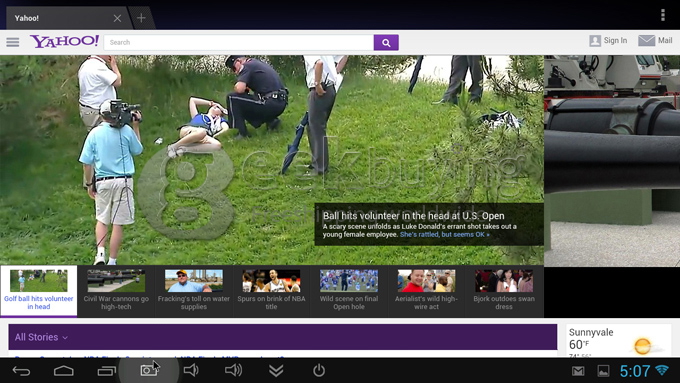The width and height of the screenshot is (680, 383).
Task: Select "Civil War cannons go high-tech" story
Action: point(116,291)
